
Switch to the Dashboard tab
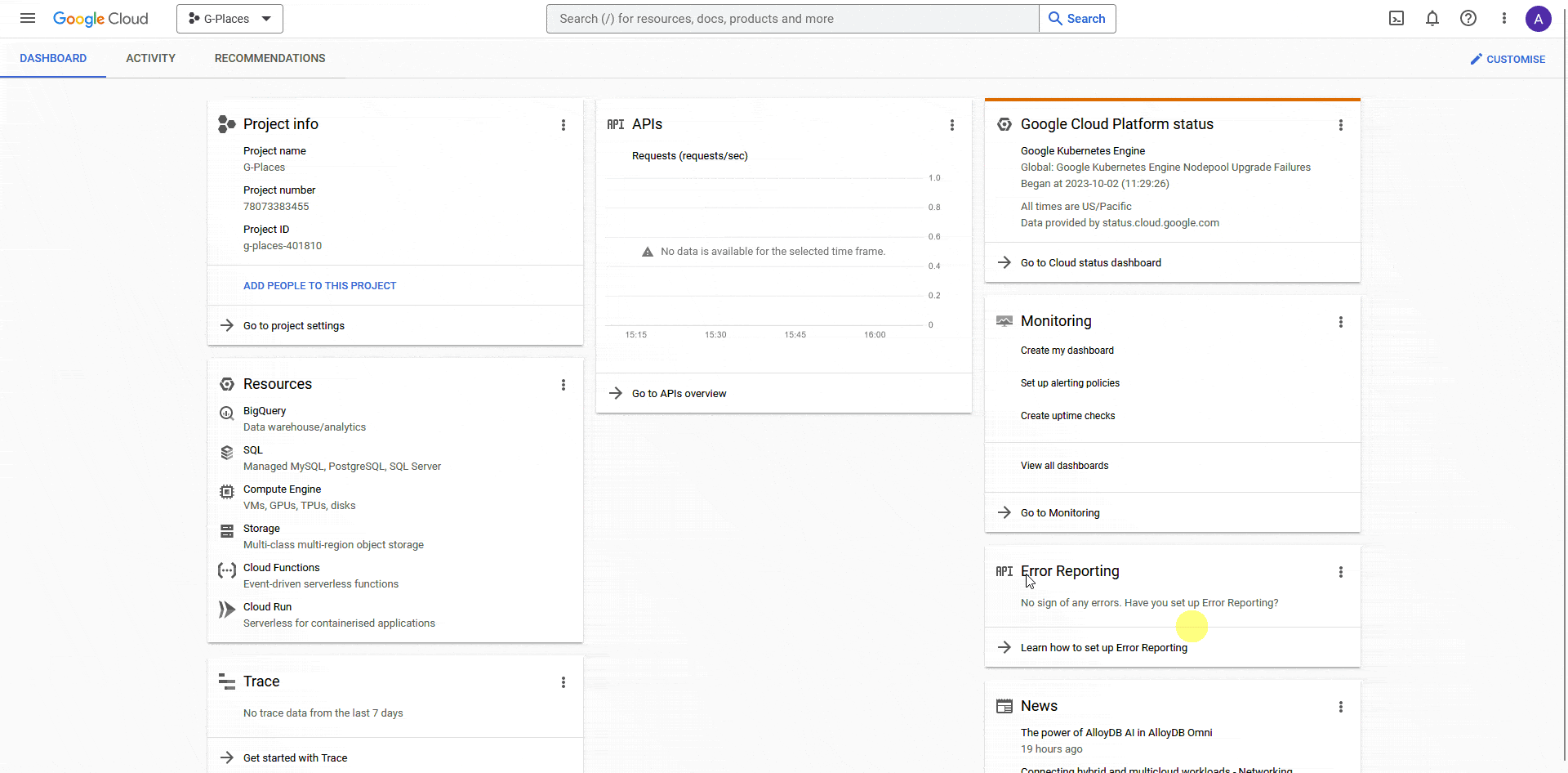[x=53, y=58]
